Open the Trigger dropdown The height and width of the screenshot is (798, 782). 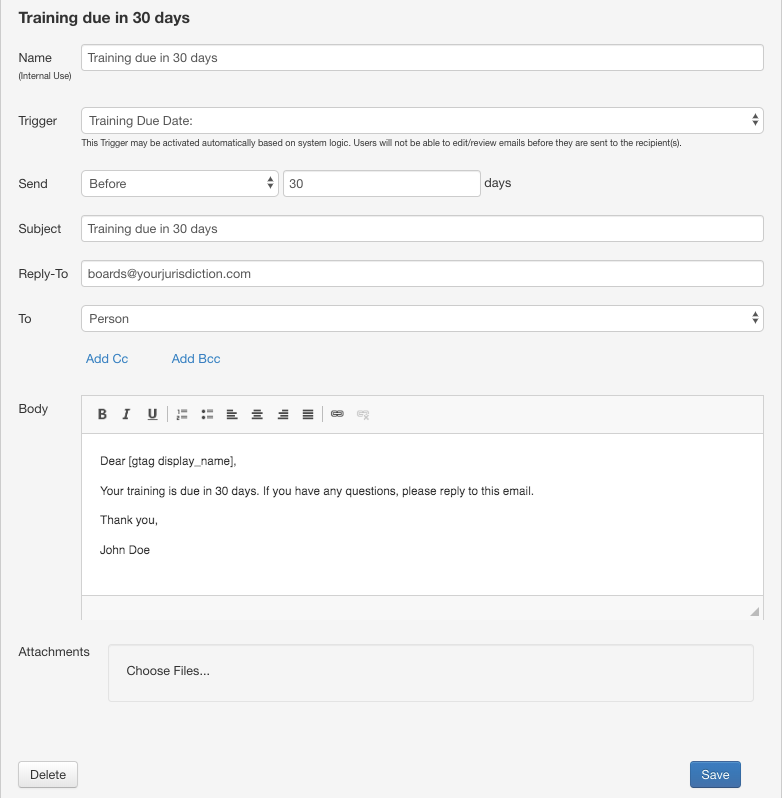tap(422, 121)
